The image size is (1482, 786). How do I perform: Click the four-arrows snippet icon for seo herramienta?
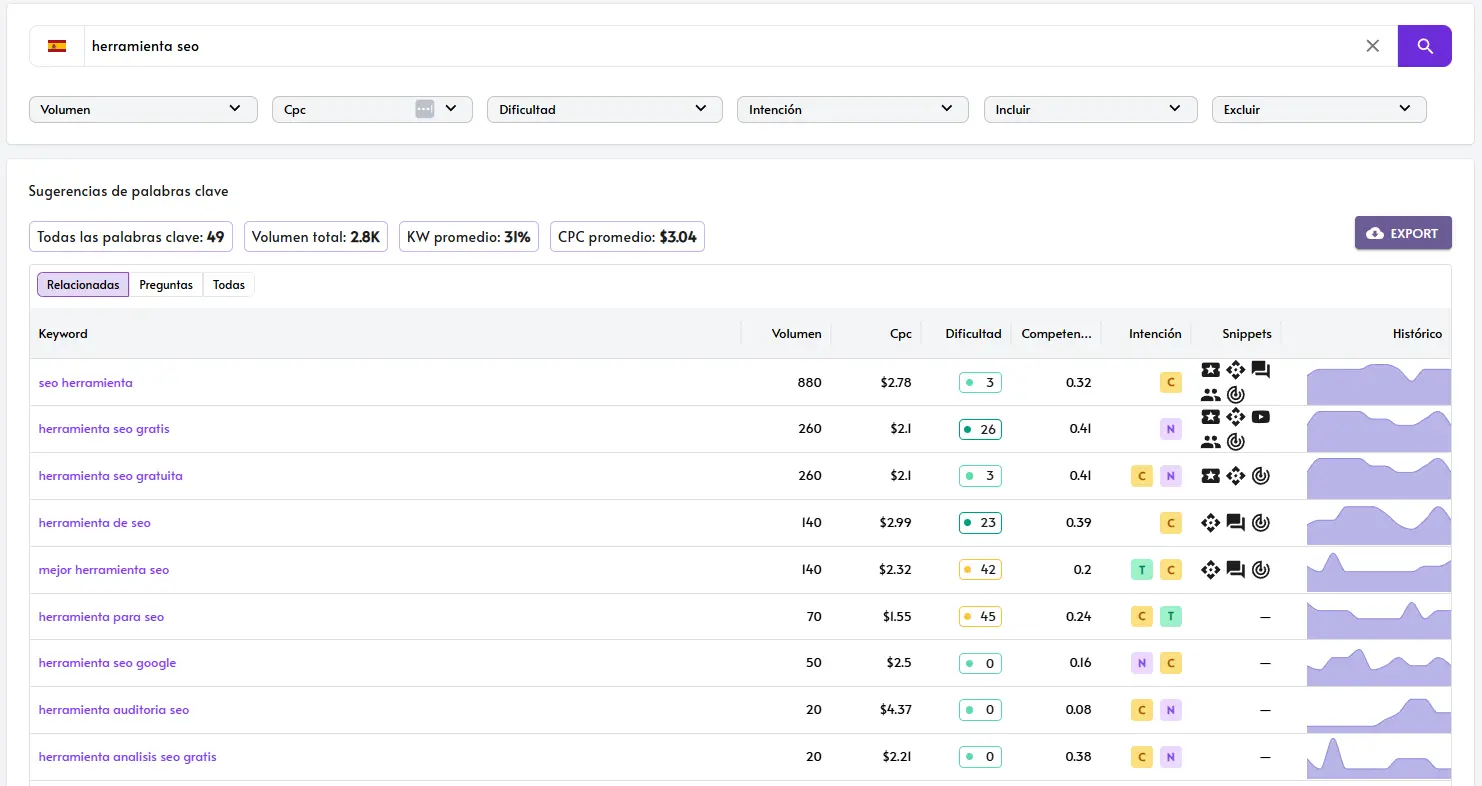1235,370
